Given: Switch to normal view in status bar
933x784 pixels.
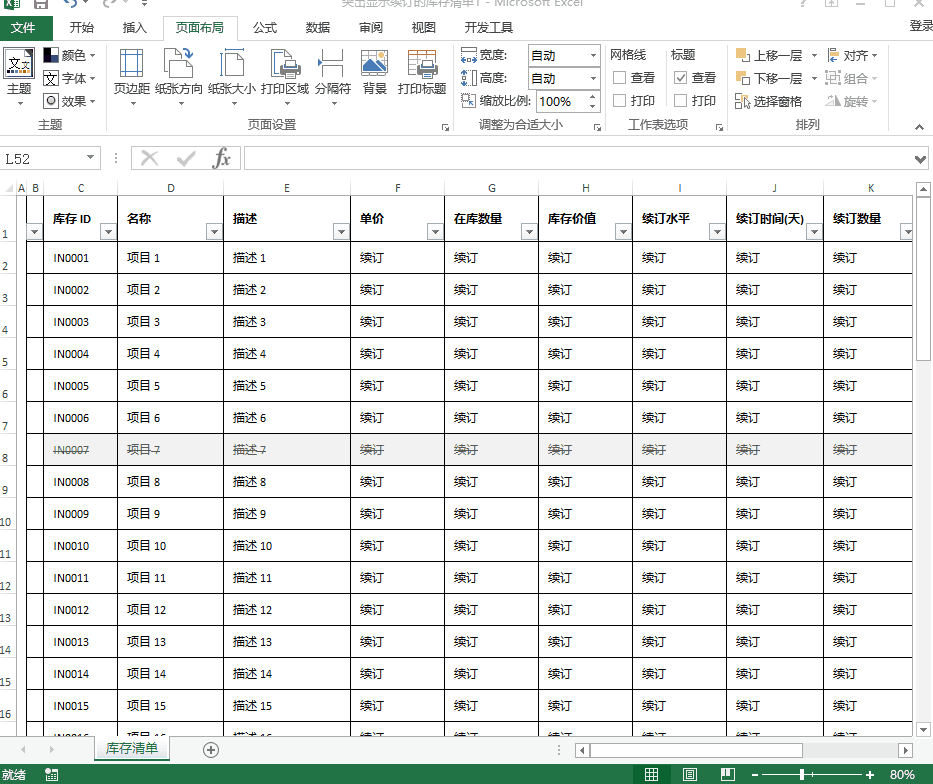Looking at the screenshot, I should coord(652,774).
